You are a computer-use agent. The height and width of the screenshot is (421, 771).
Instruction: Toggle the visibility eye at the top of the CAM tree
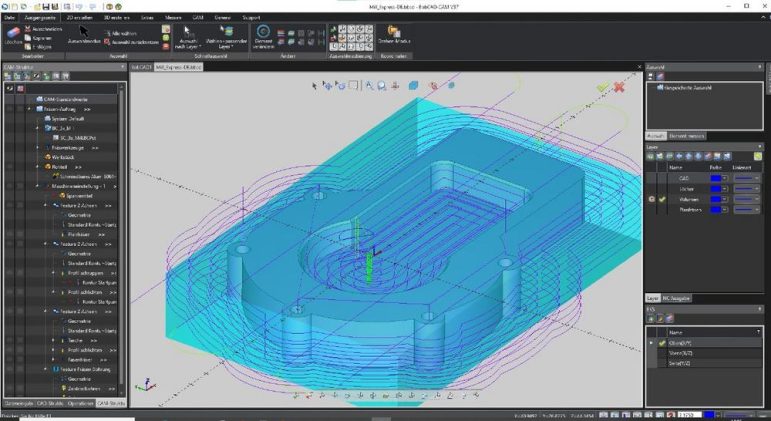(9, 87)
